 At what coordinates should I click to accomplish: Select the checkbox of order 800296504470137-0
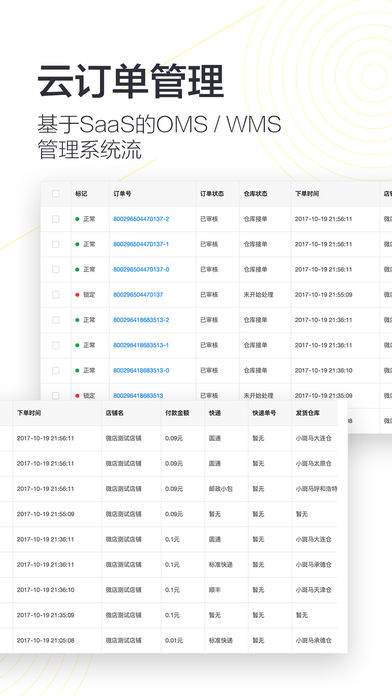tap(55, 269)
